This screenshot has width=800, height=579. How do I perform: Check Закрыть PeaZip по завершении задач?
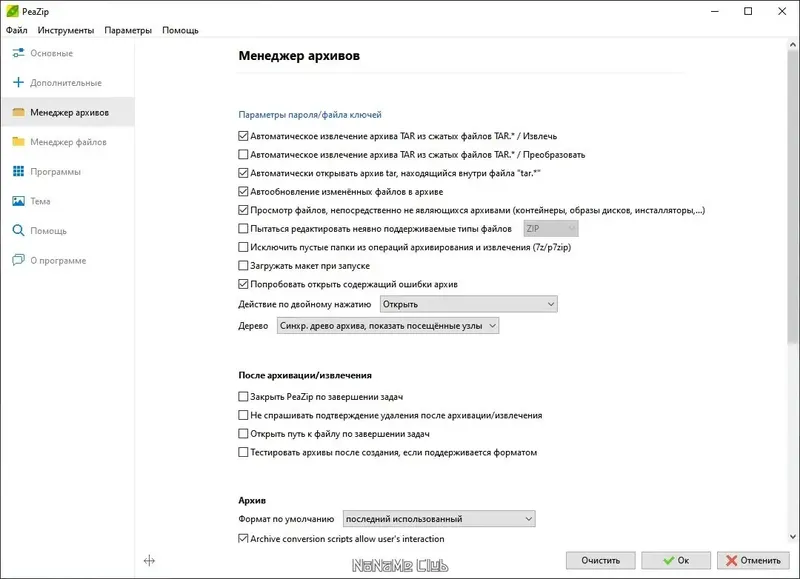click(243, 397)
